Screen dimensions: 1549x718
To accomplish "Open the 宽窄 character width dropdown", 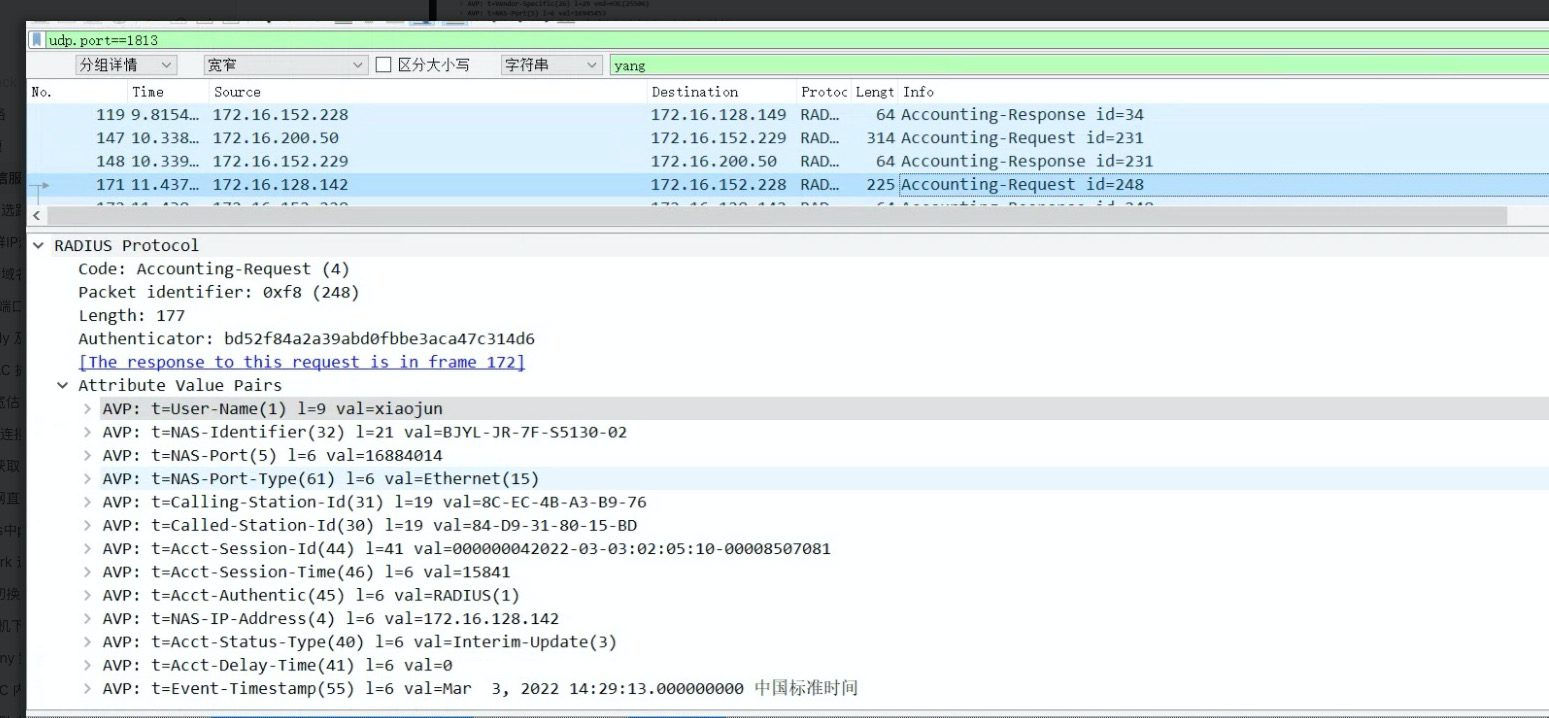I will (287, 65).
